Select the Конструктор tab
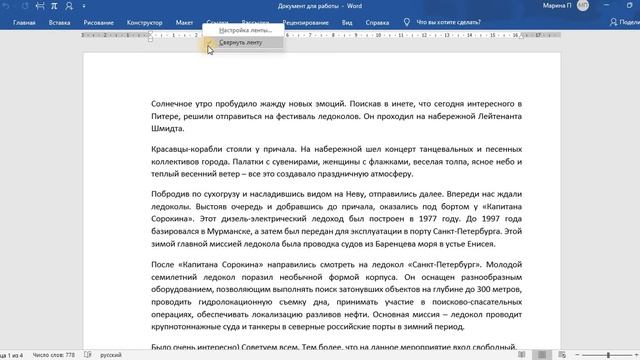 pos(144,22)
